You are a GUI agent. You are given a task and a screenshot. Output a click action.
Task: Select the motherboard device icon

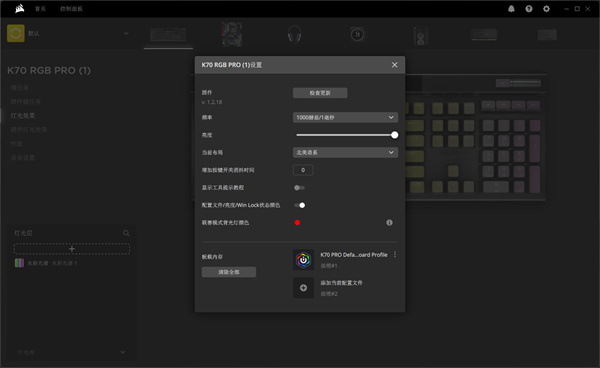pos(232,34)
